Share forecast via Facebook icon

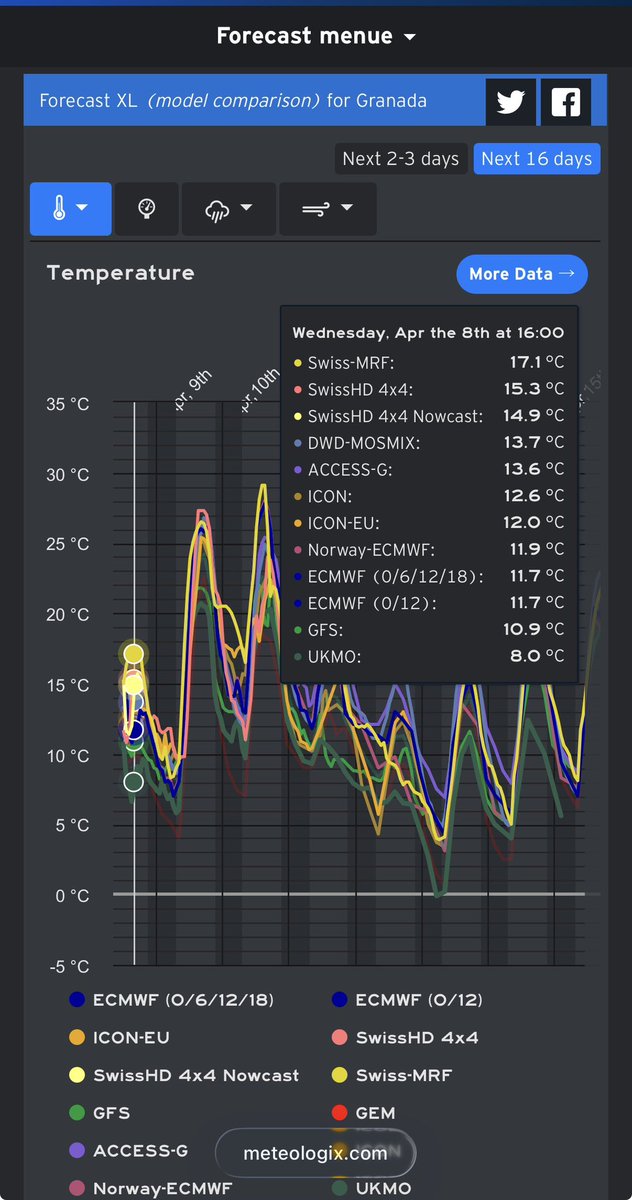[x=565, y=102]
